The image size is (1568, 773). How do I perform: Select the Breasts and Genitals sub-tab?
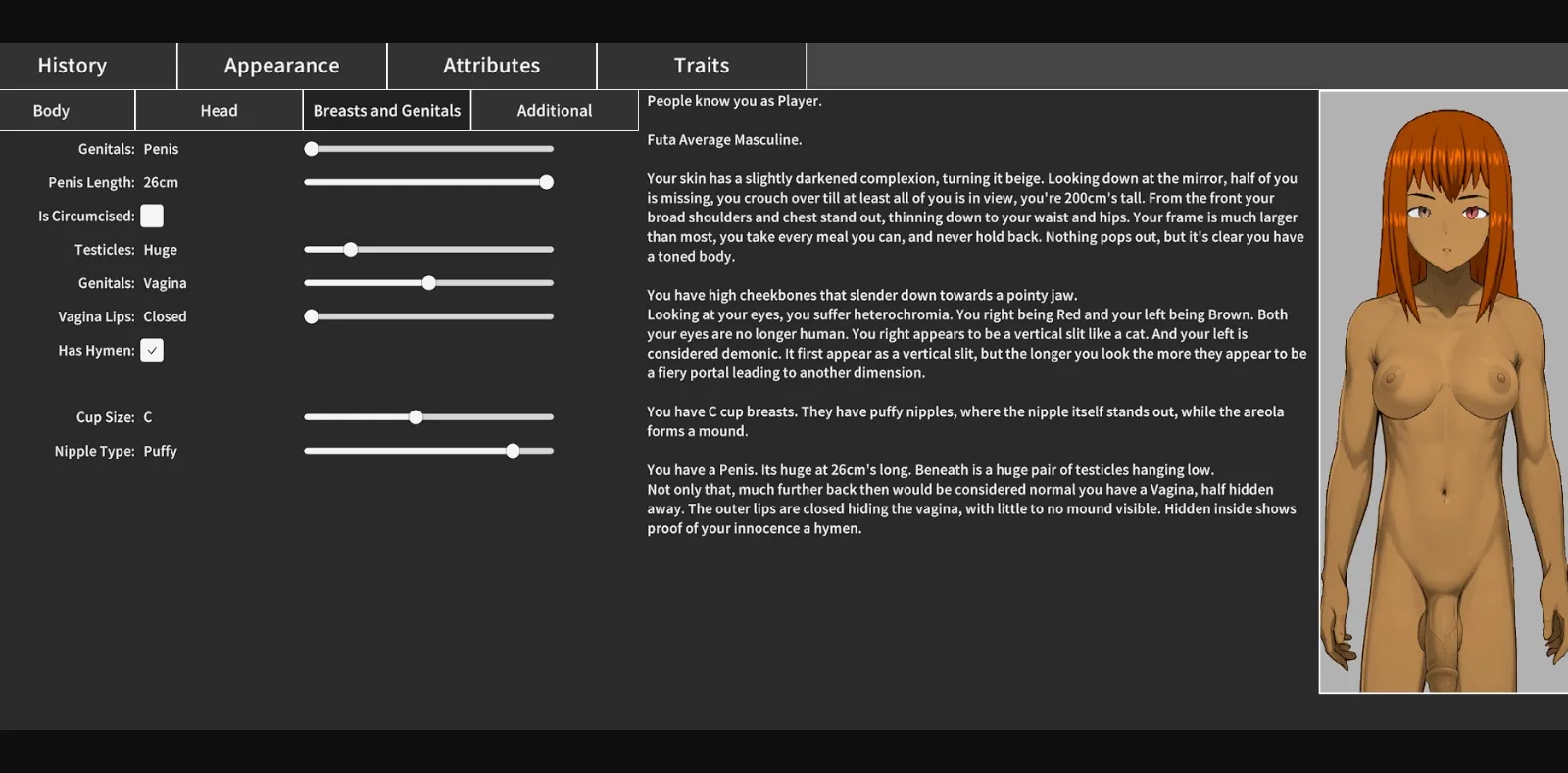[x=386, y=111]
